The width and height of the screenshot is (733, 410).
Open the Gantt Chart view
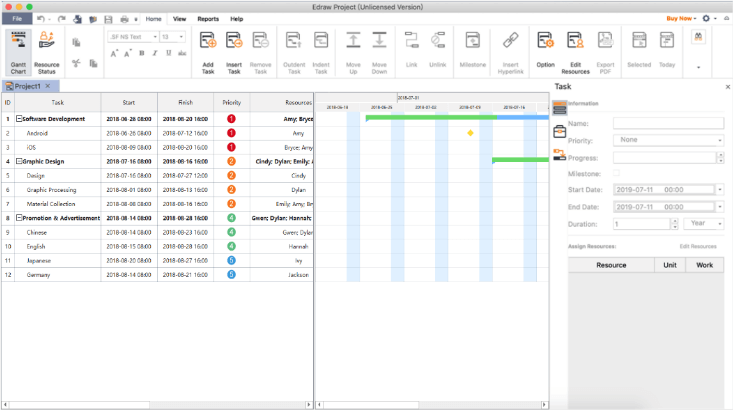(x=18, y=52)
